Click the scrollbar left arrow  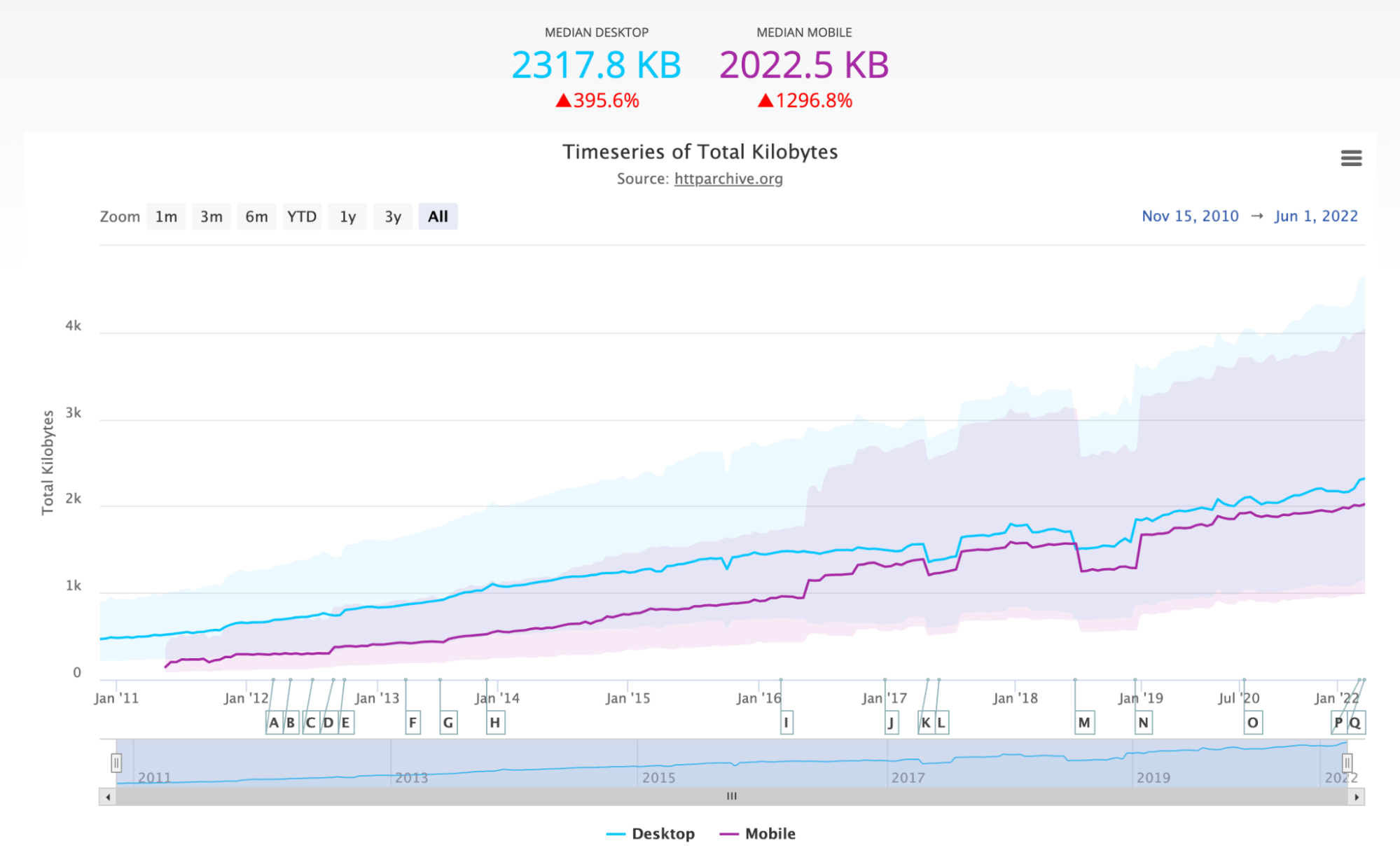pyautogui.click(x=107, y=797)
